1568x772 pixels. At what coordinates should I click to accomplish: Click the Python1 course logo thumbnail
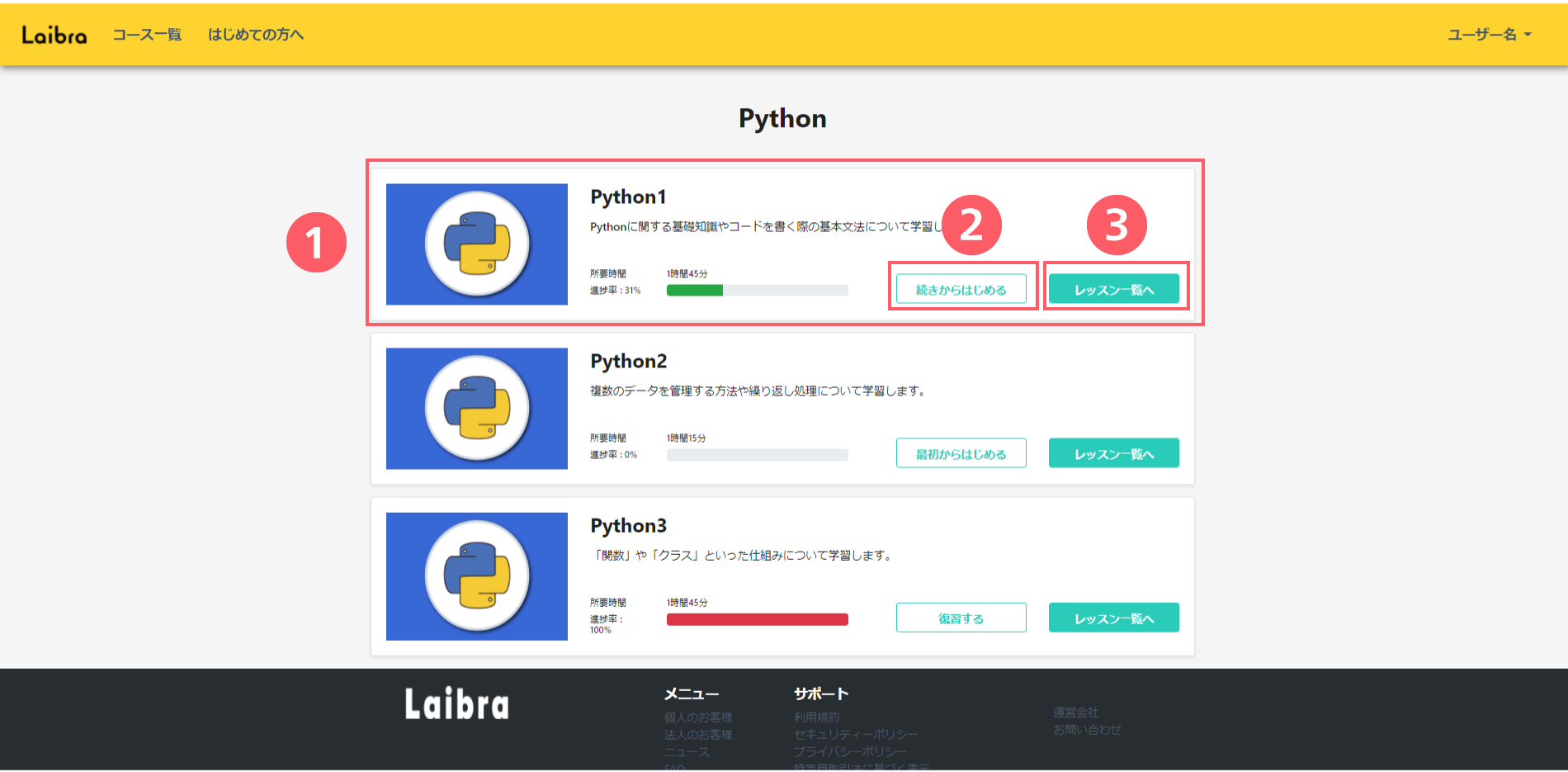pyautogui.click(x=477, y=244)
